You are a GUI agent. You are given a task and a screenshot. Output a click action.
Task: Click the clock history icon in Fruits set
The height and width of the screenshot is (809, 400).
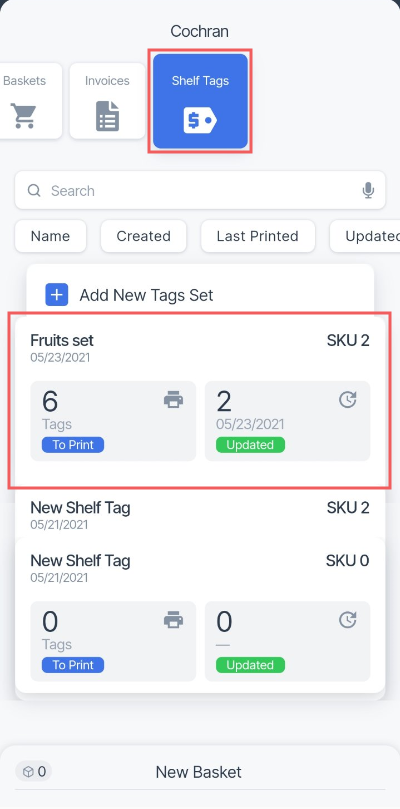click(348, 399)
